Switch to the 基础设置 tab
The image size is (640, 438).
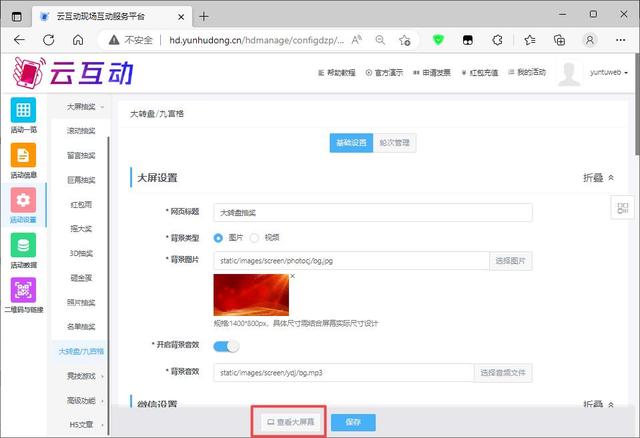point(351,143)
